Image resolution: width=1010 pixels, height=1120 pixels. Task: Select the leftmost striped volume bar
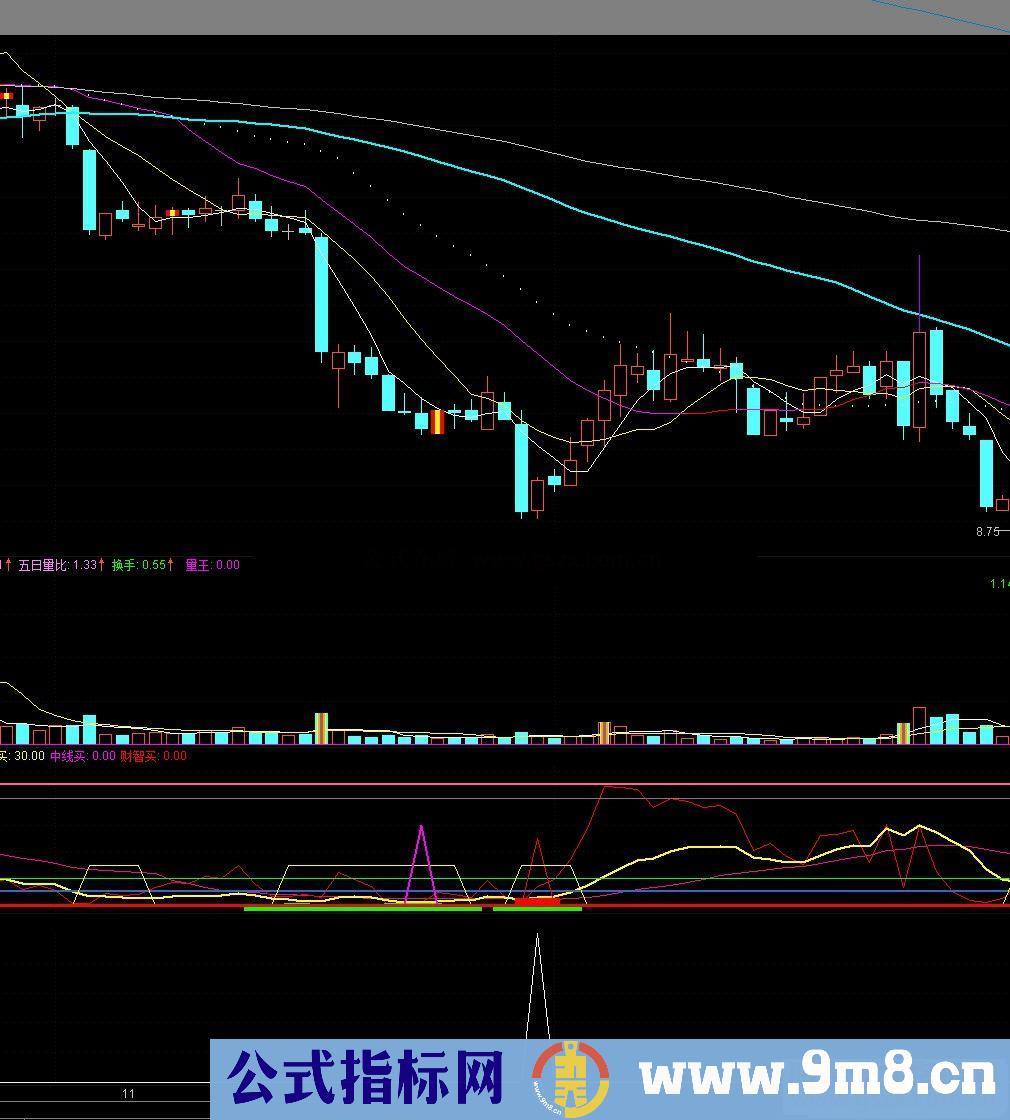[321, 728]
